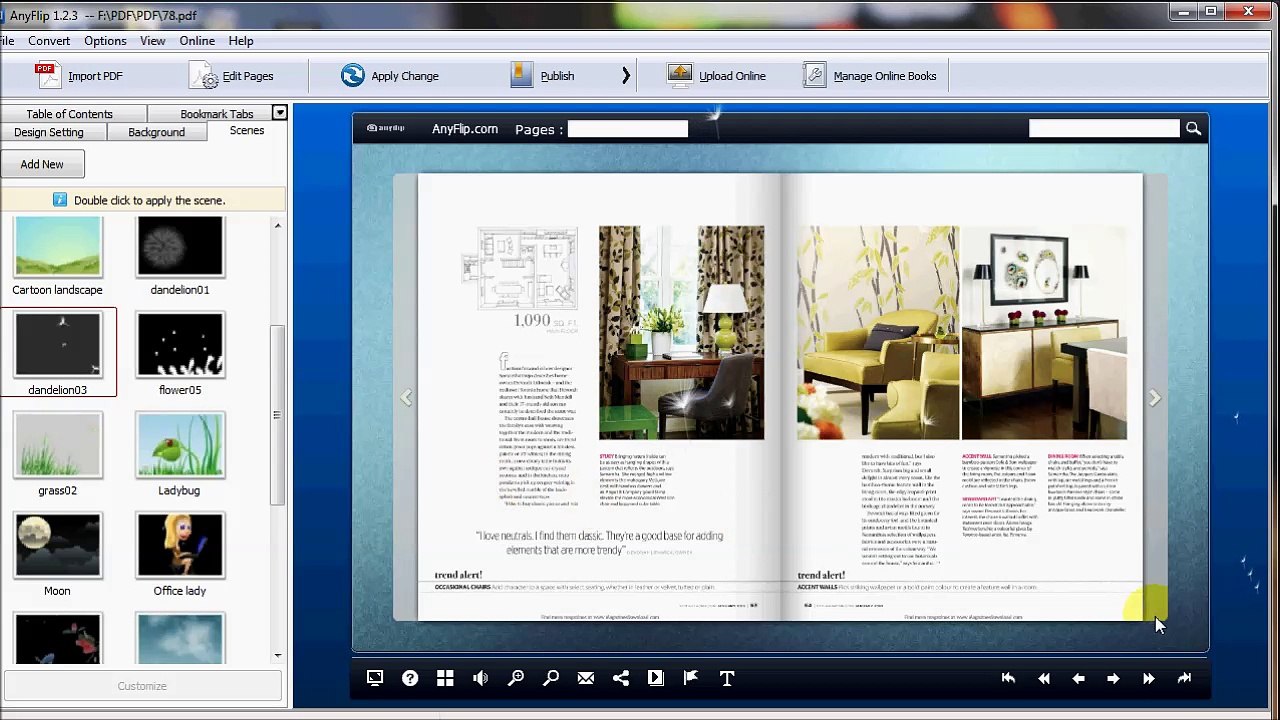
Task: Toggle the auto flip play icon
Action: (656, 678)
